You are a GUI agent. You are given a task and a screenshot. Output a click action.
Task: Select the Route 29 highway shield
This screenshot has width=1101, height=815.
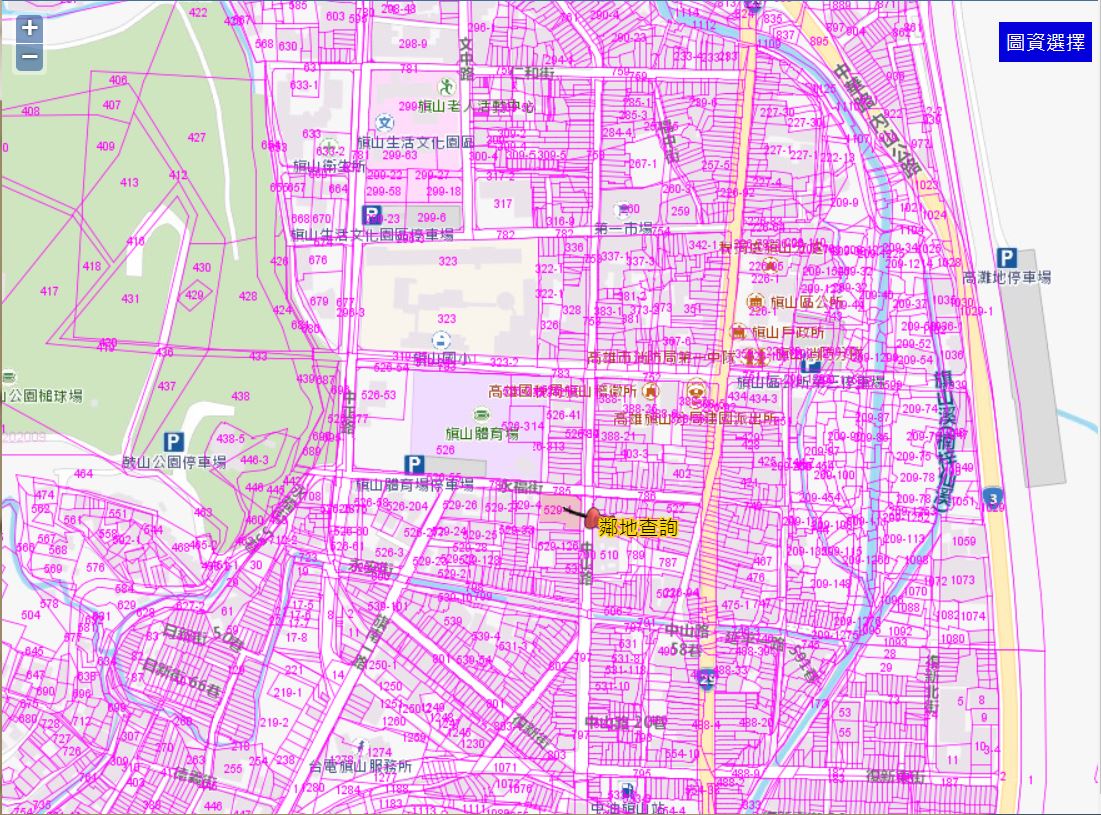coord(707,680)
